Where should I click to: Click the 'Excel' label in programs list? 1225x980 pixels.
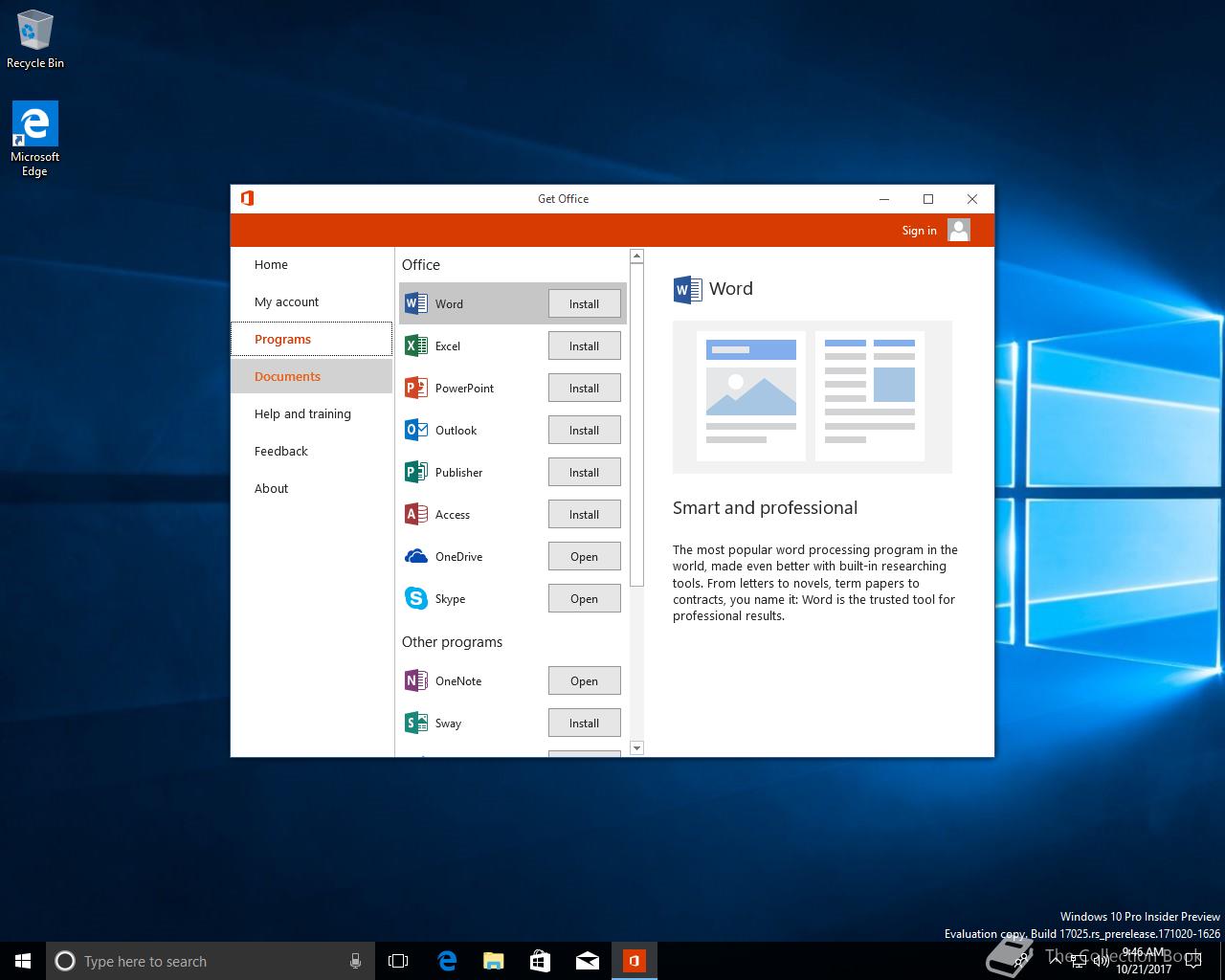click(x=448, y=345)
